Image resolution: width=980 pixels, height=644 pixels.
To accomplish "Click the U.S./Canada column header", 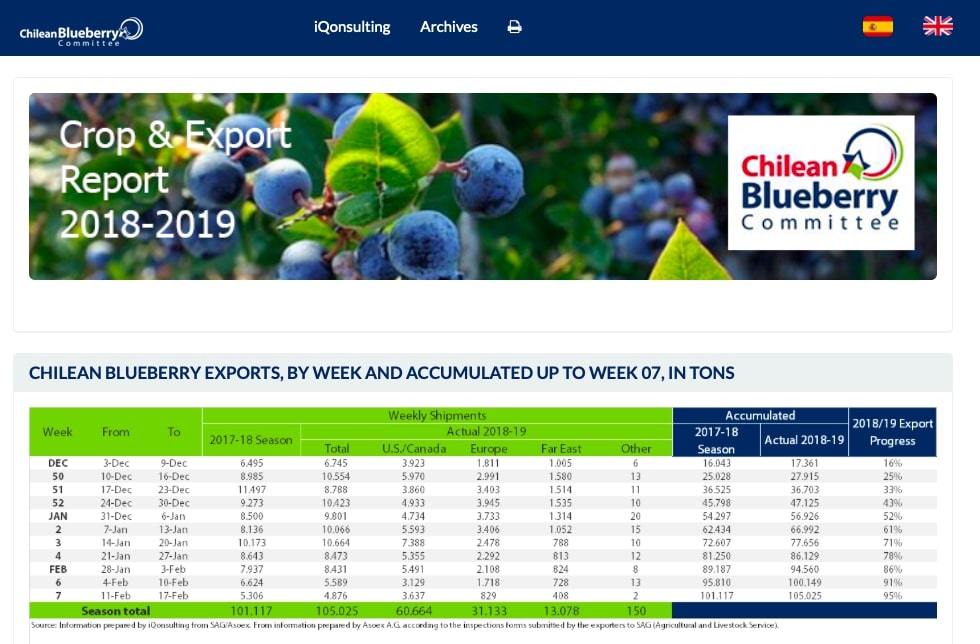I will pyautogui.click(x=414, y=448).
